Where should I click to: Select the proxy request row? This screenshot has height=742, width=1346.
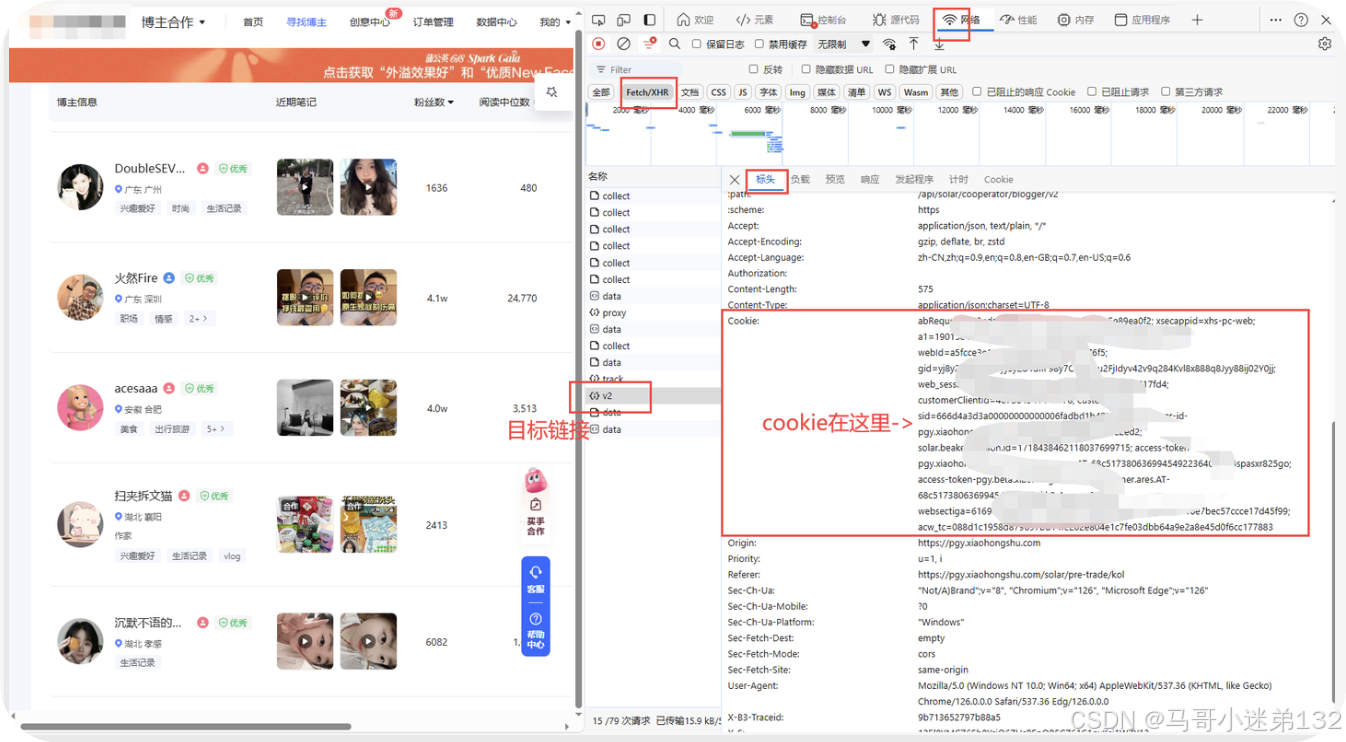[653, 313]
